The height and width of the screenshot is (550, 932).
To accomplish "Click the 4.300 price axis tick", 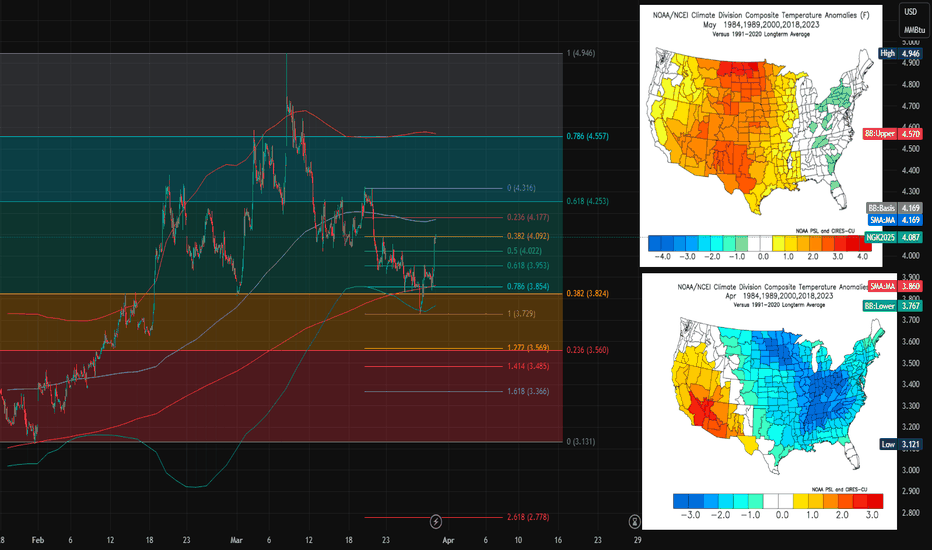I will tap(911, 192).
